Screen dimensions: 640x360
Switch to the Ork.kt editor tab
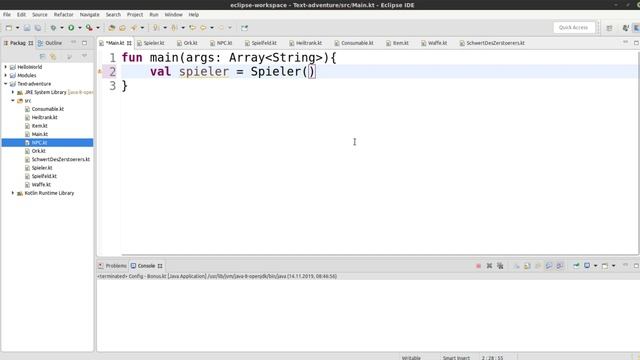pyautogui.click(x=190, y=43)
